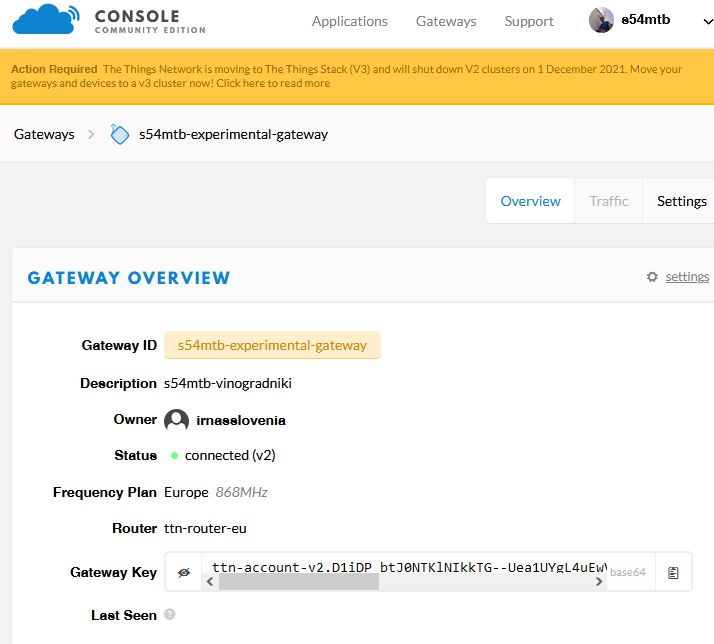Viewport: 714px width, 644px height.
Task: Click the Action Required migration banner
Action: [357, 77]
